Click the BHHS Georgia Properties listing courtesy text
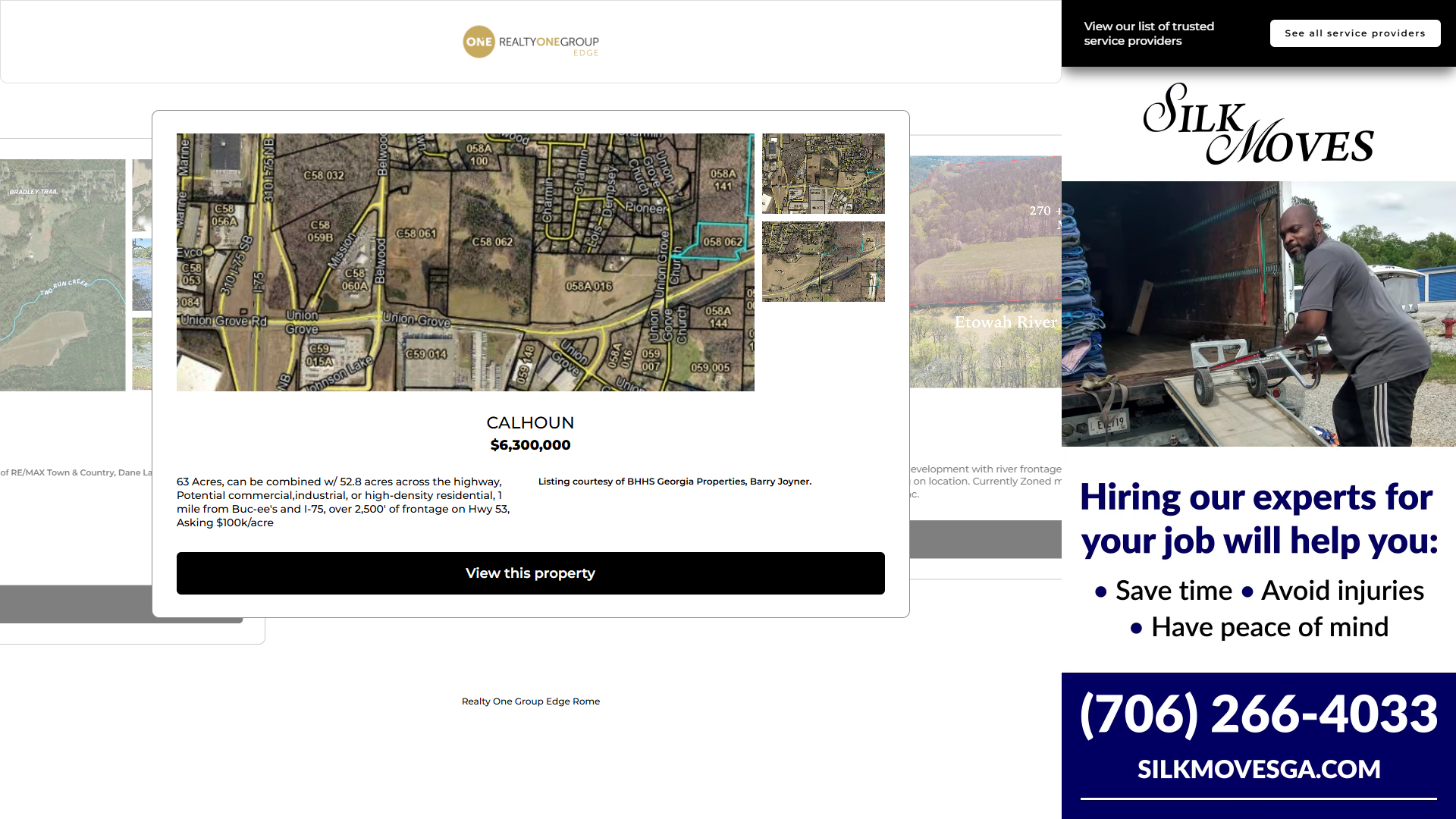 pos(674,482)
